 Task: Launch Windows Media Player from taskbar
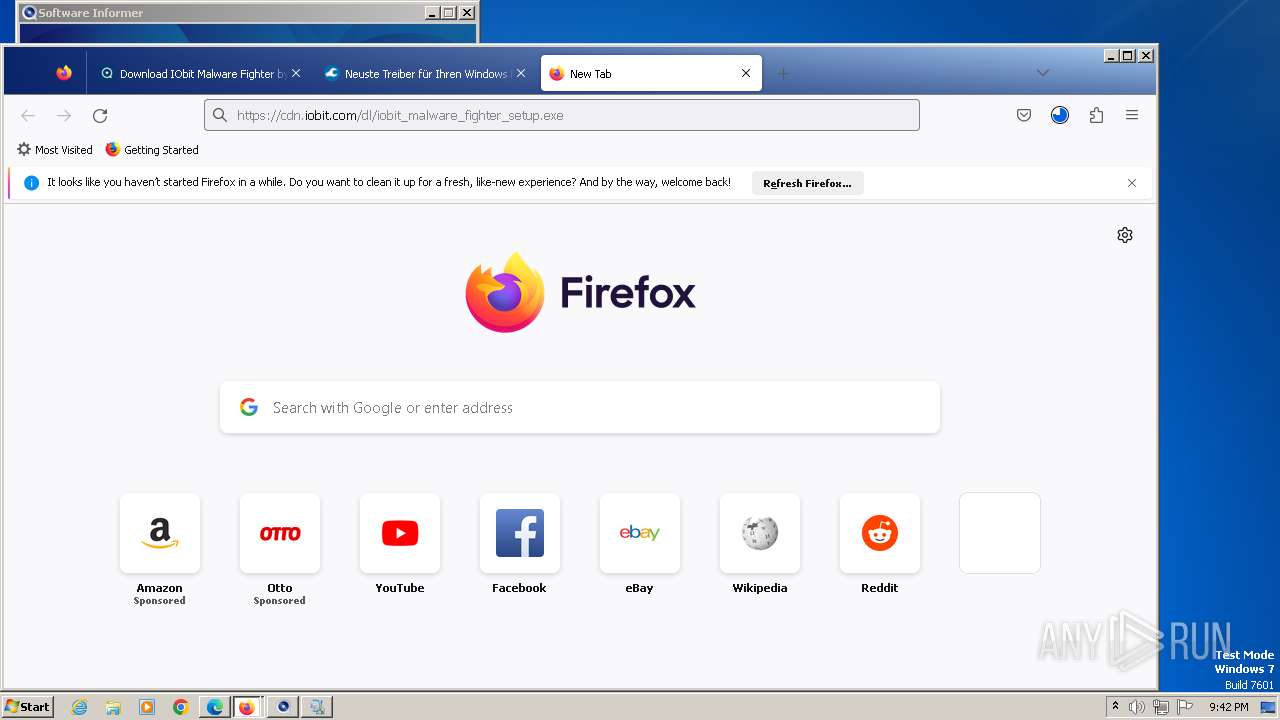point(147,707)
